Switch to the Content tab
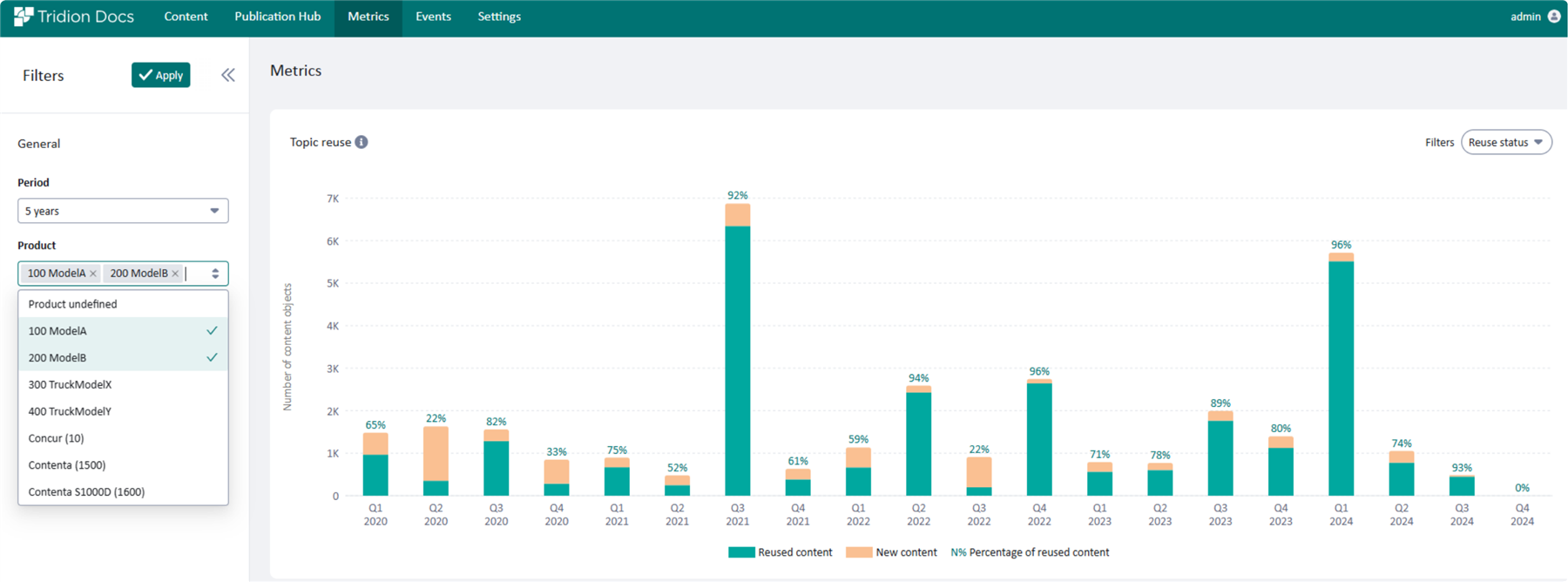 (186, 17)
